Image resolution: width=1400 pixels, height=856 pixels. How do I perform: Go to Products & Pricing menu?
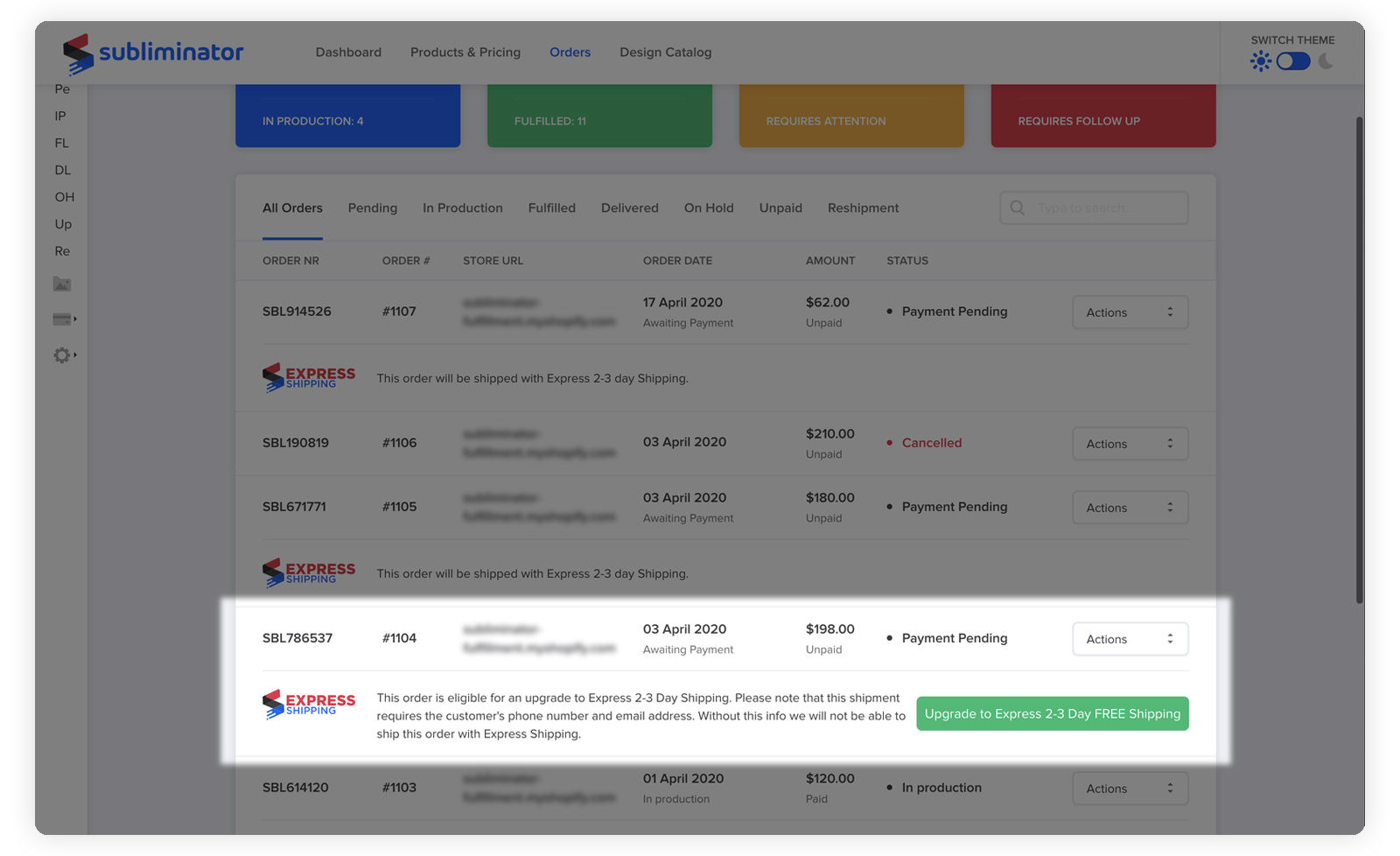coord(465,53)
